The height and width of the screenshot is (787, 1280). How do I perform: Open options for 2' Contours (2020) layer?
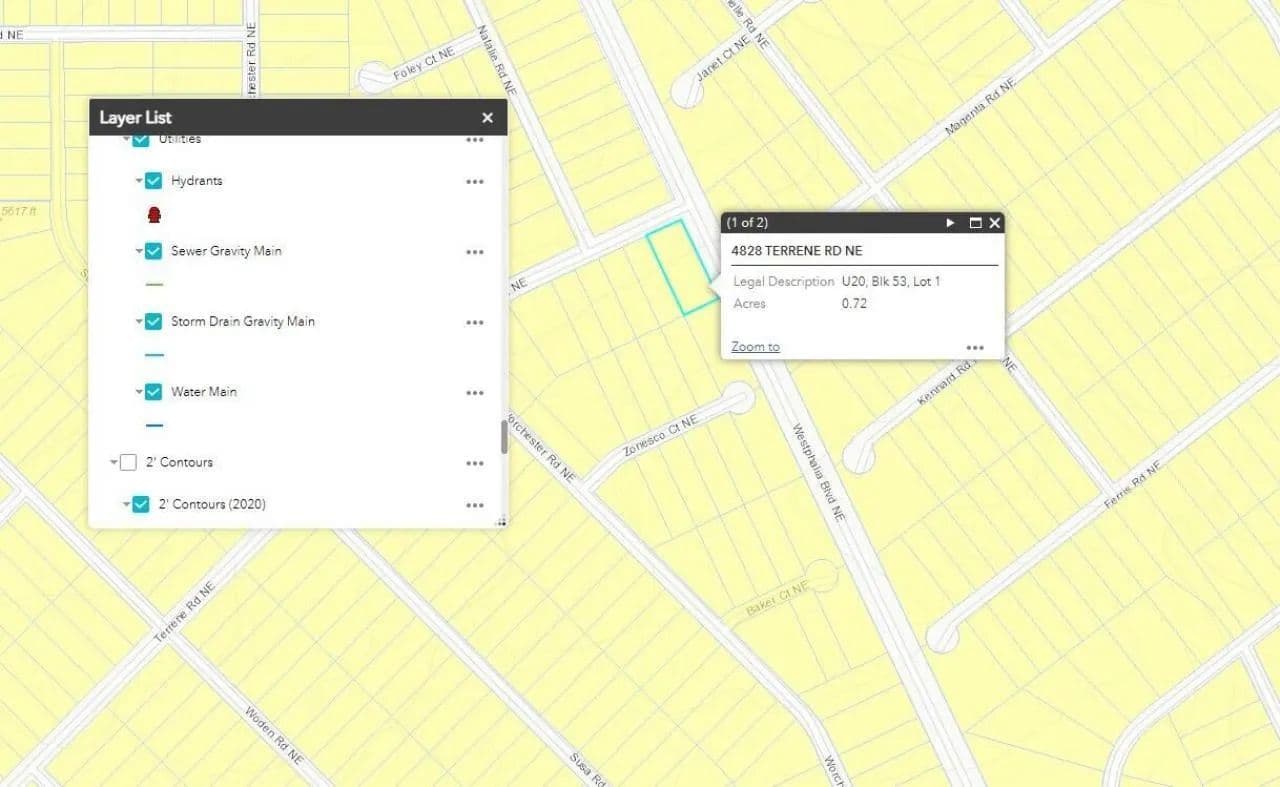click(474, 505)
